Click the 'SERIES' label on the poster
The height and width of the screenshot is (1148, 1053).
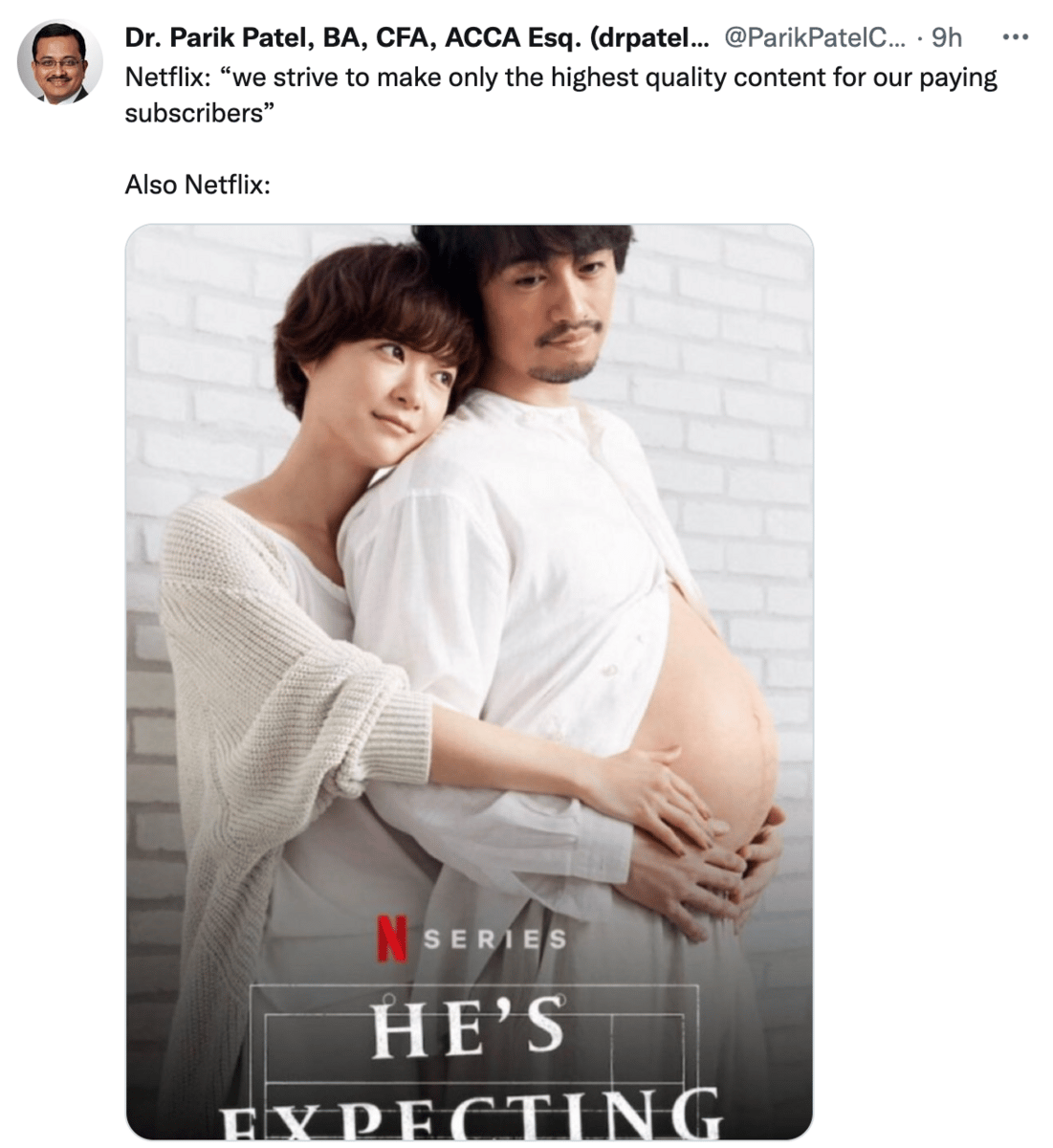pos(494,939)
